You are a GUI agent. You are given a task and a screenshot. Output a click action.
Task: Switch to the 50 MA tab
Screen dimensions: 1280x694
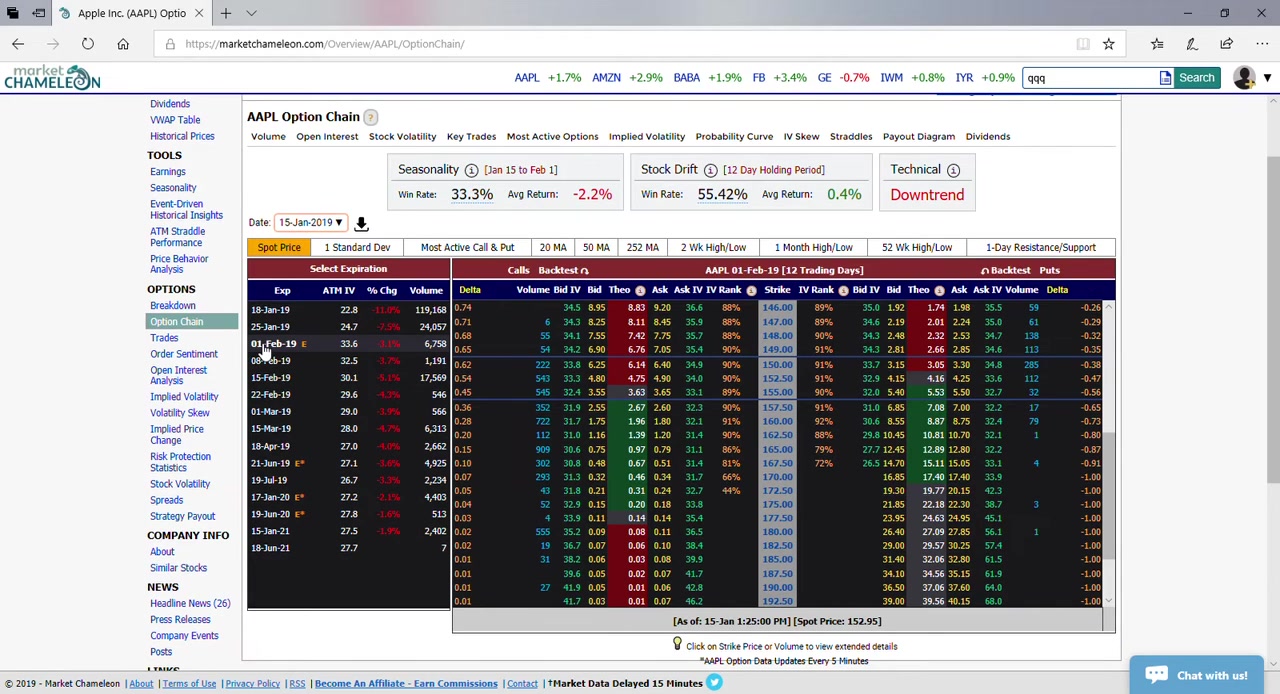pyautogui.click(x=596, y=247)
